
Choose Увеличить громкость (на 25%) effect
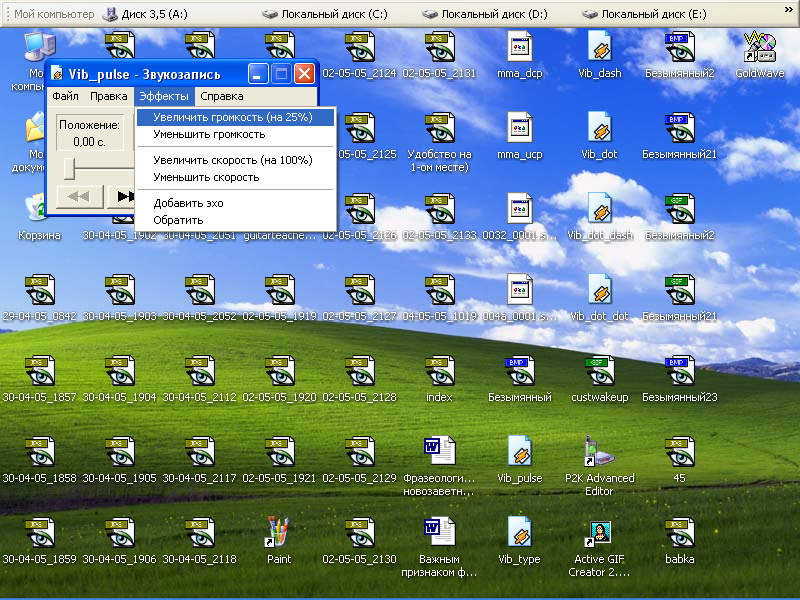[235, 117]
